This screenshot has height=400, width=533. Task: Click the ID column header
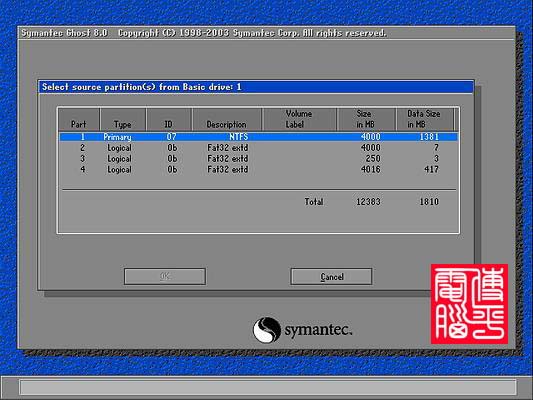(169, 120)
